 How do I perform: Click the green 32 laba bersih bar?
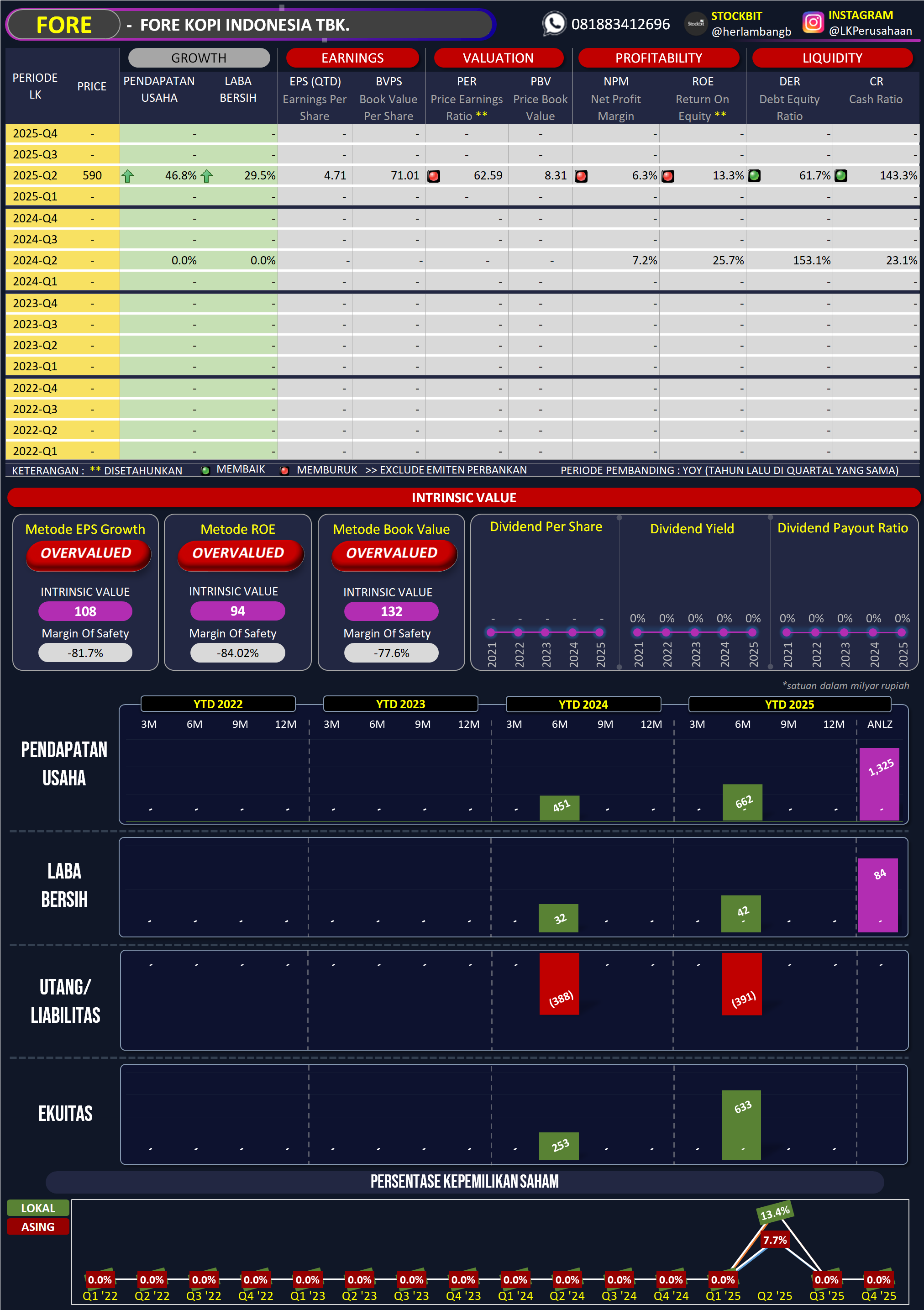point(558,918)
